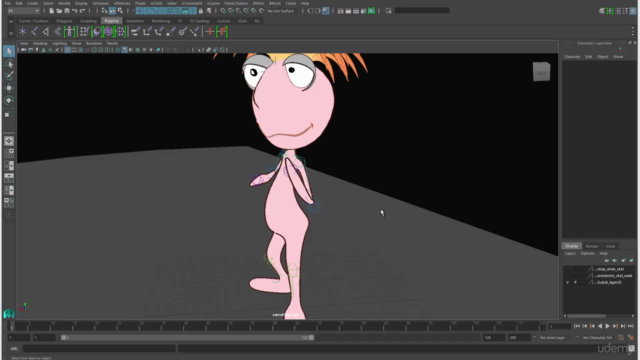Viewport: 640px width, 360px height.
Task: Toggle the Modeling Toolkit icon at the top right
Action: point(602,11)
